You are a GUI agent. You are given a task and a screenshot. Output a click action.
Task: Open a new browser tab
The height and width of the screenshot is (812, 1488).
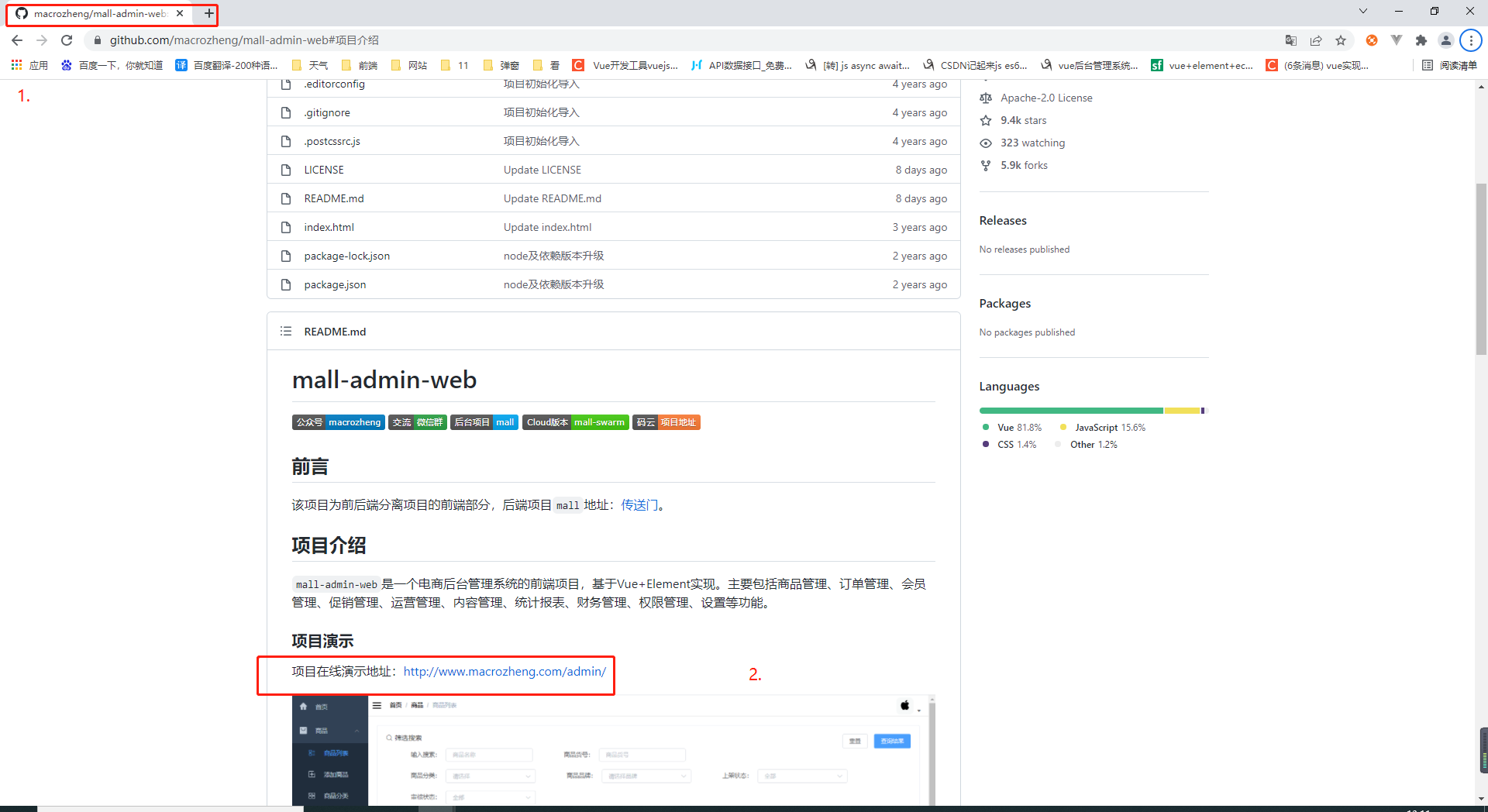tap(208, 13)
